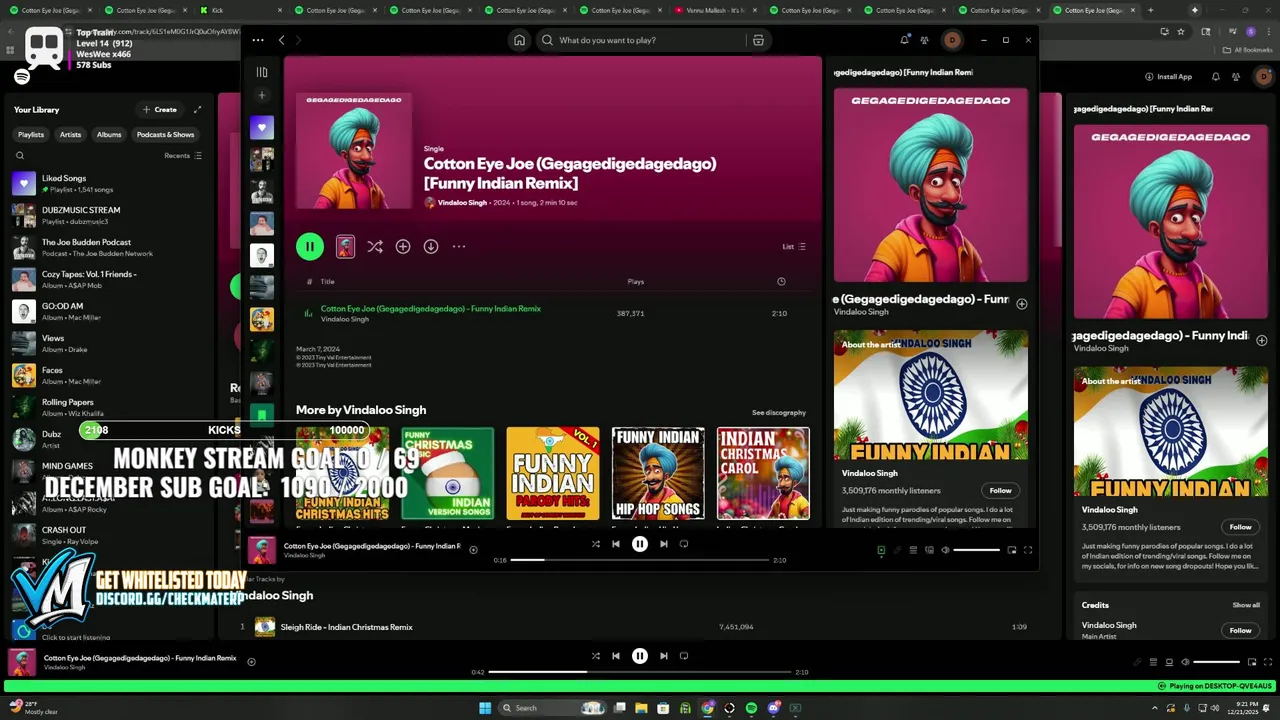Open Sleigh Ride - Indian Christmas Remix in background window
Viewport: 1280px width, 720px height.
[346, 627]
